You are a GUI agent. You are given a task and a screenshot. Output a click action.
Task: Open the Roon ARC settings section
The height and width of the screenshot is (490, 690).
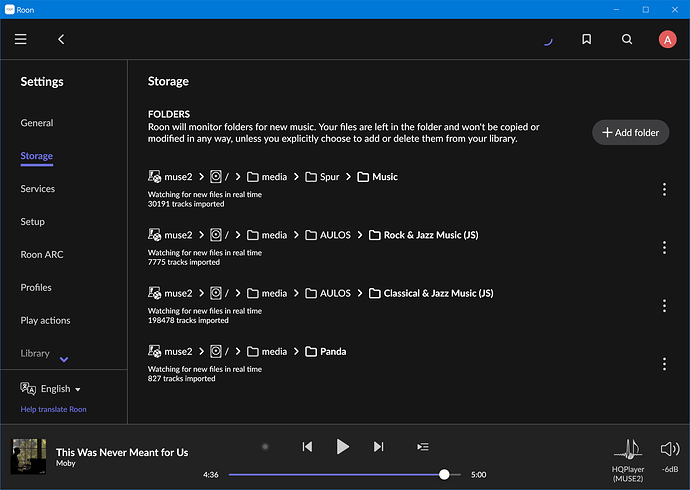point(41,255)
